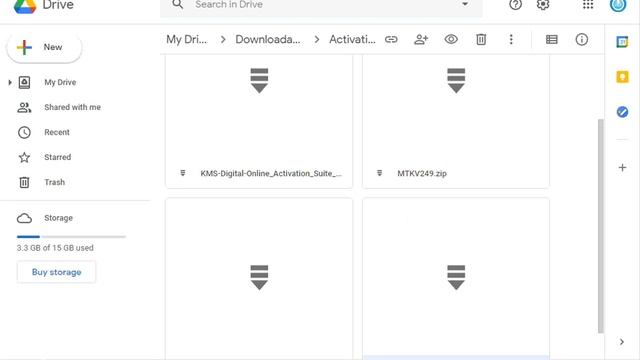Open the Google apps grid

(588, 5)
